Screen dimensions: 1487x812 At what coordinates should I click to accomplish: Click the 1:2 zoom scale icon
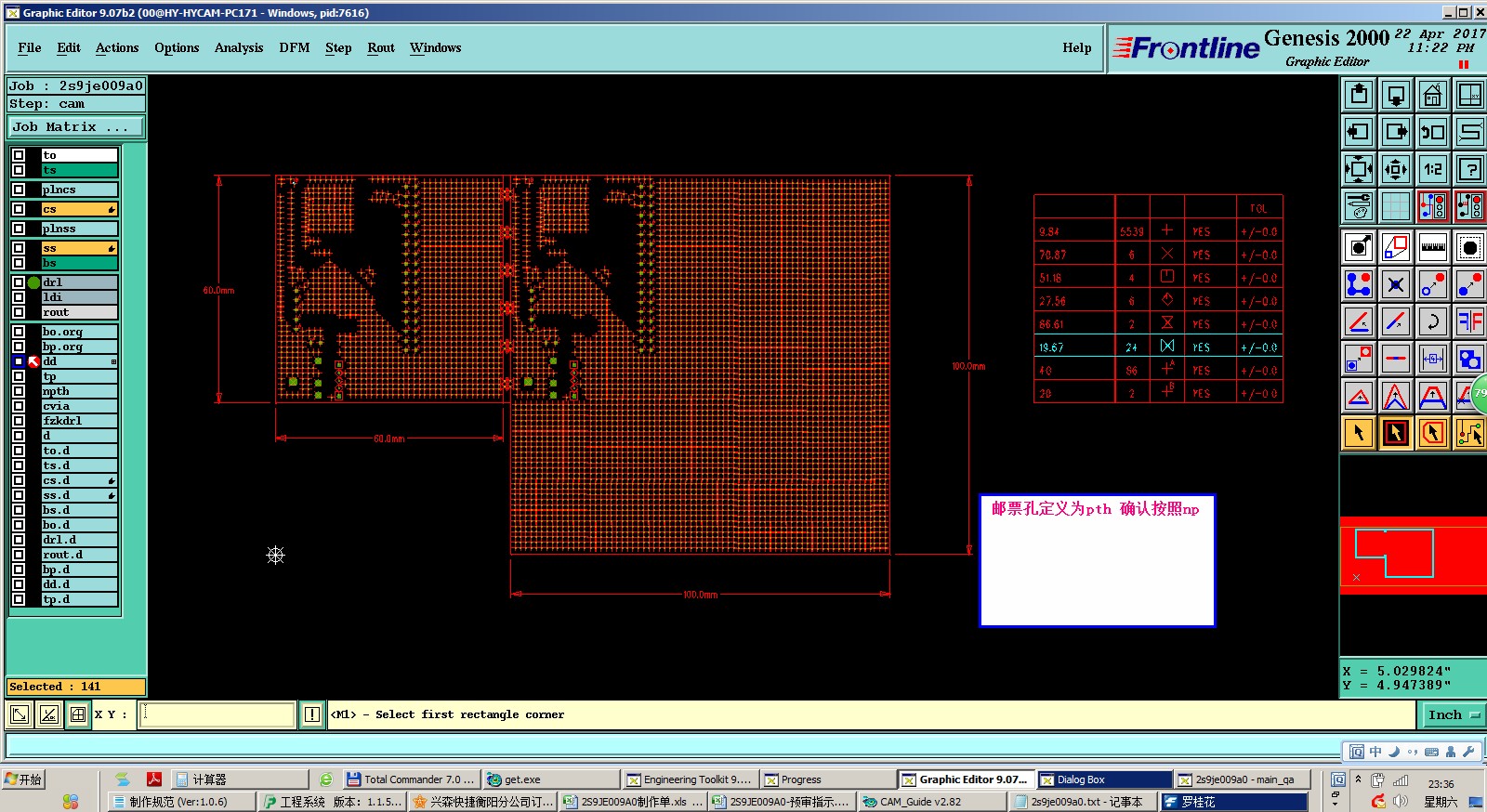click(x=1433, y=169)
